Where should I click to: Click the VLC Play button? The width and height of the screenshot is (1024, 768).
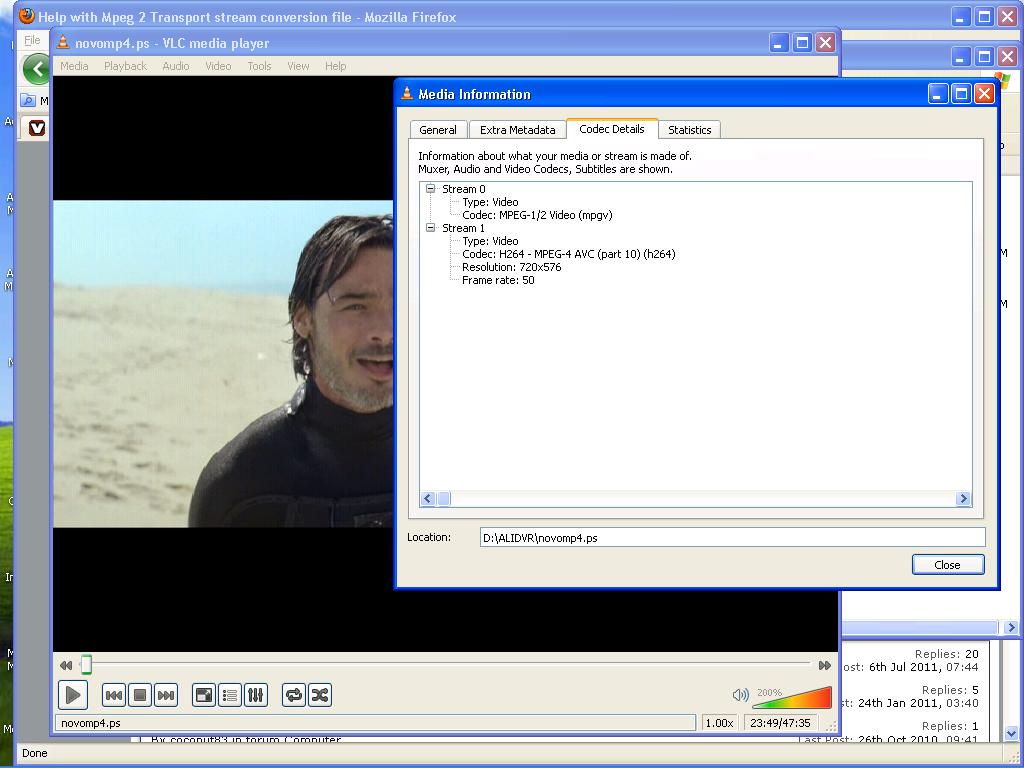pyautogui.click(x=72, y=694)
